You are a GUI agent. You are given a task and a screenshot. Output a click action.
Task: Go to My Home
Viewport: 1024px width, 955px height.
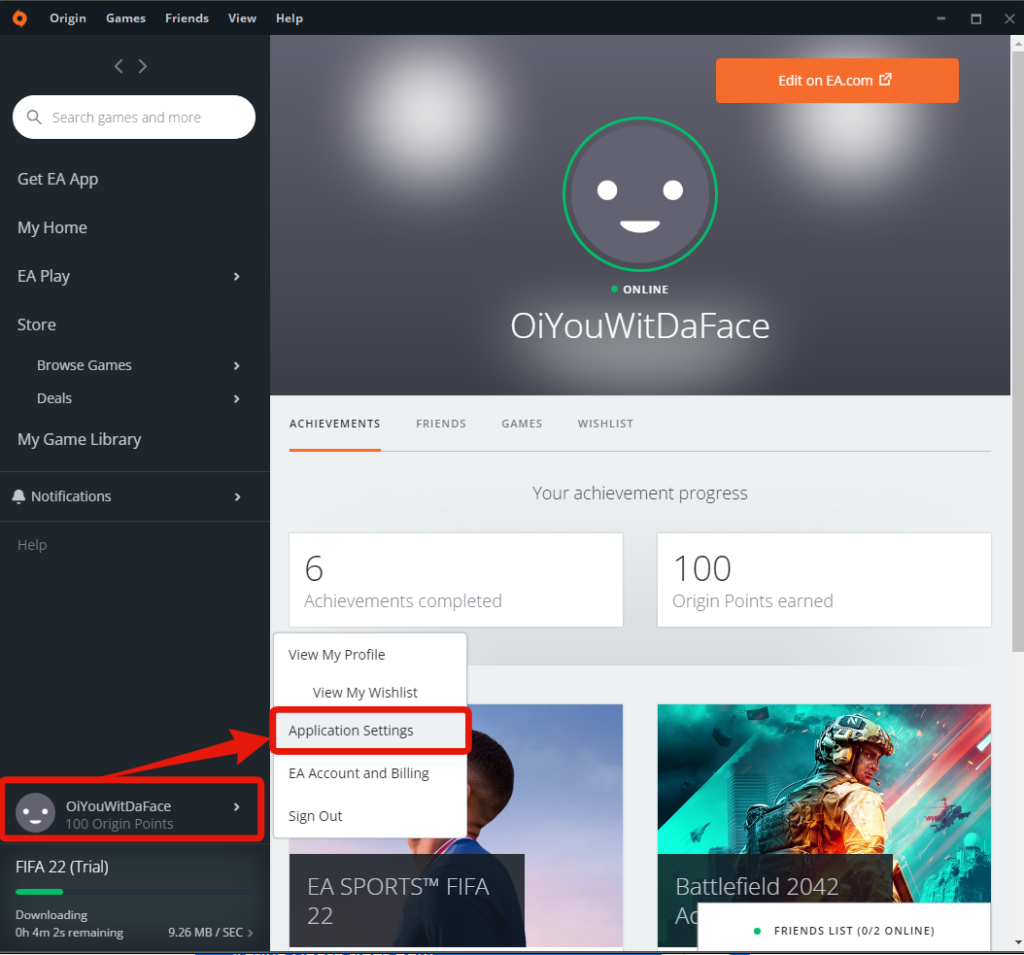point(52,227)
